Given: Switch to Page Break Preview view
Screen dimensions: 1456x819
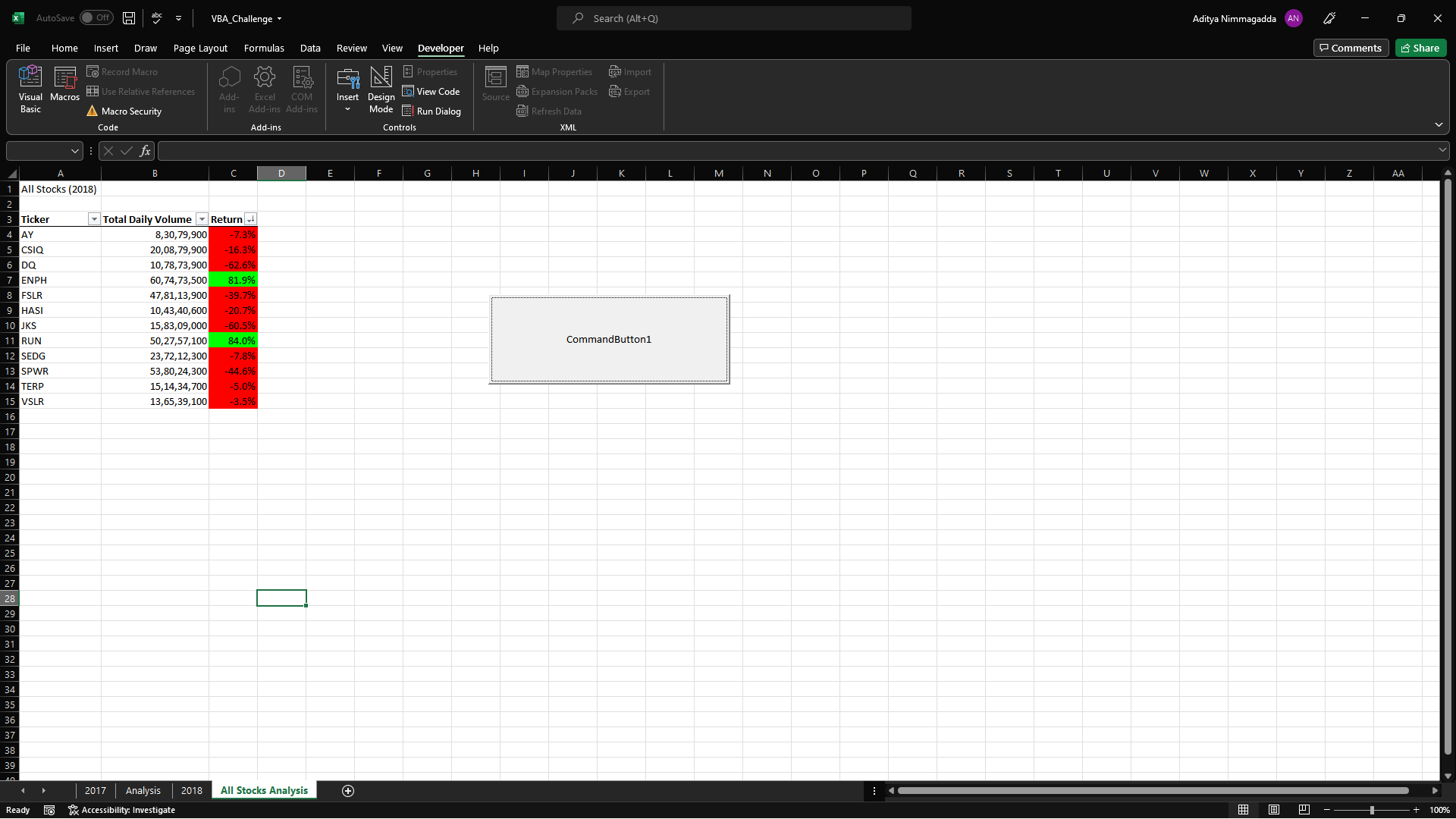Looking at the screenshot, I should pyautogui.click(x=1304, y=810).
